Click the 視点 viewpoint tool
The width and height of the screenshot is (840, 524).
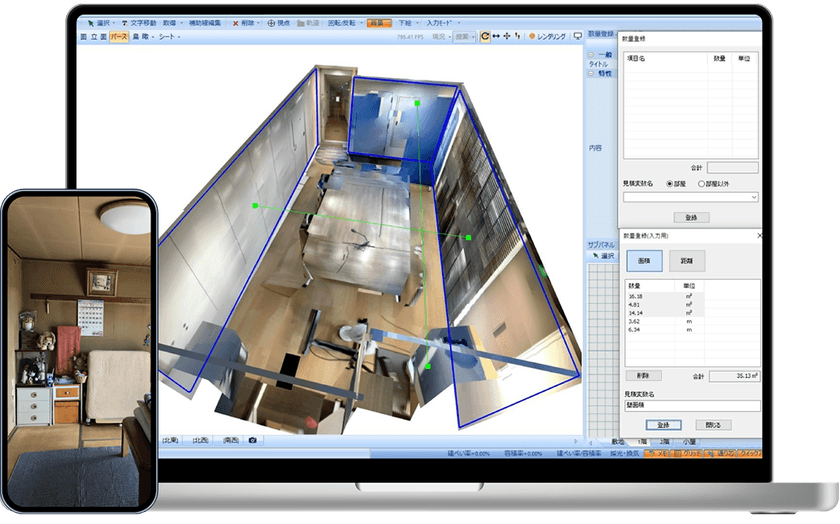click(277, 22)
